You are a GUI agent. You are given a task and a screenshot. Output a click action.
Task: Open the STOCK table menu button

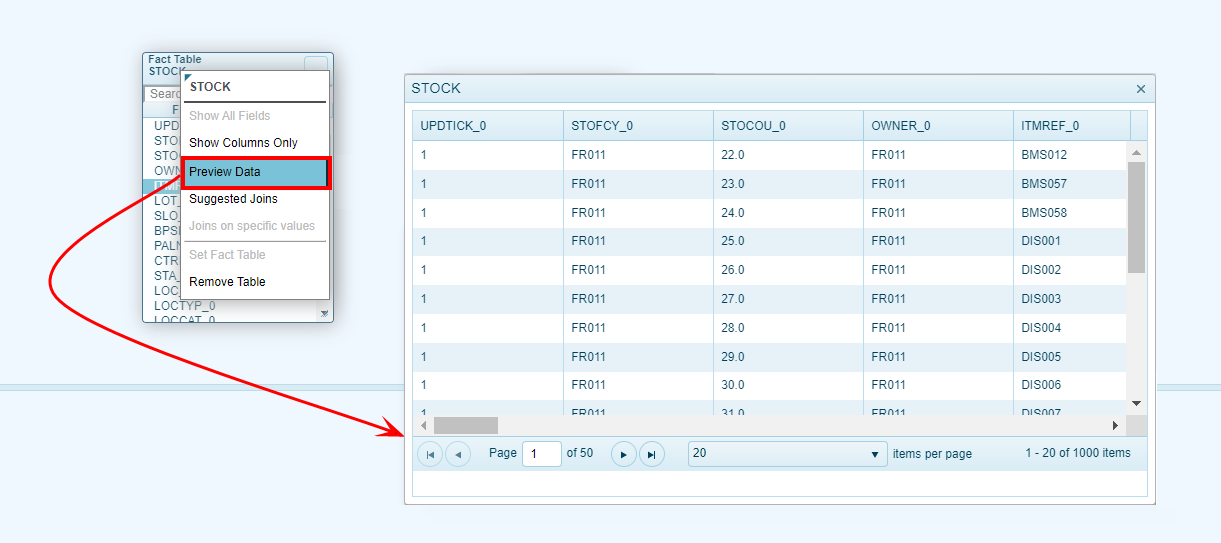[x=316, y=63]
